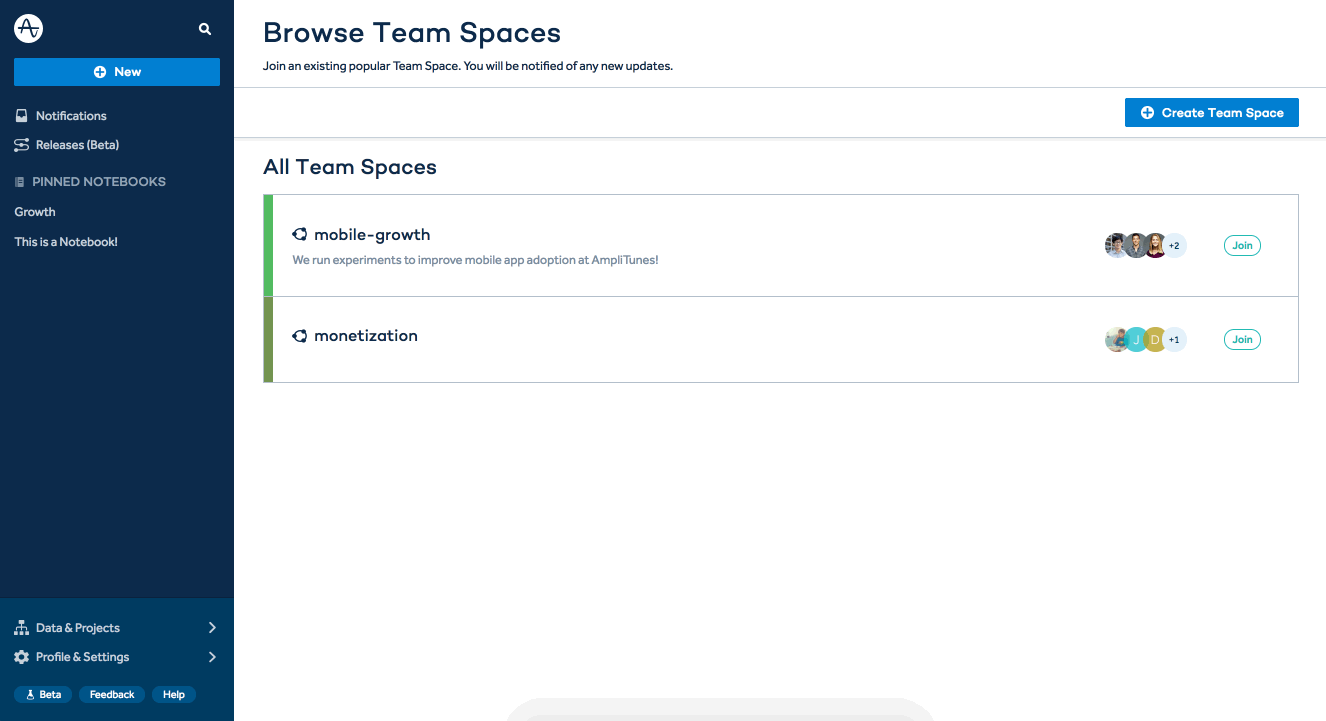1326x721 pixels.
Task: Click the Amplitude logo icon
Action: [28, 29]
